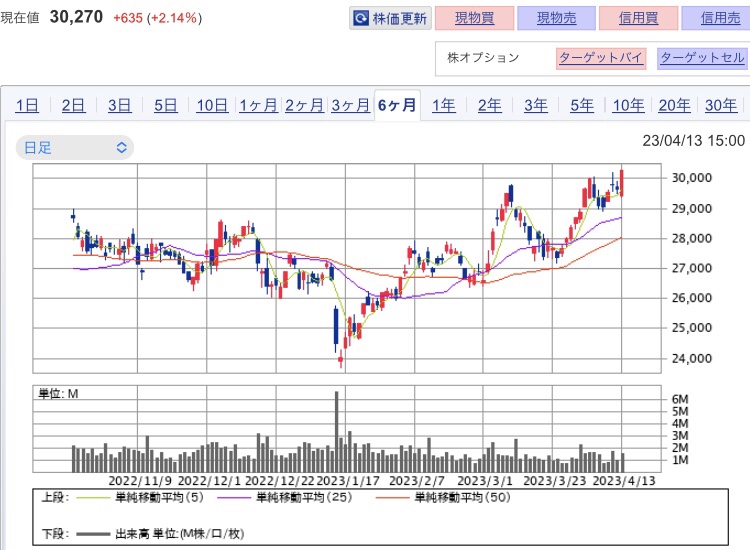This screenshot has width=750, height=550.
Task: Click the 2023/4/13 date axis label
Action: [624, 481]
